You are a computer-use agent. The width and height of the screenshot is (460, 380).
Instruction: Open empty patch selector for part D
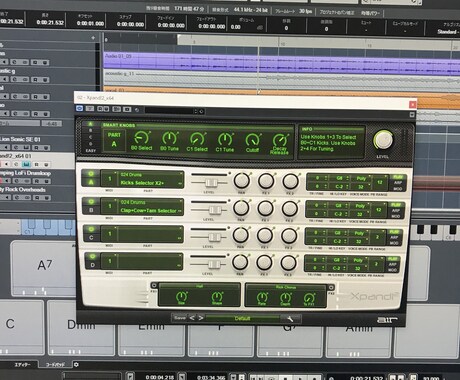click(149, 261)
